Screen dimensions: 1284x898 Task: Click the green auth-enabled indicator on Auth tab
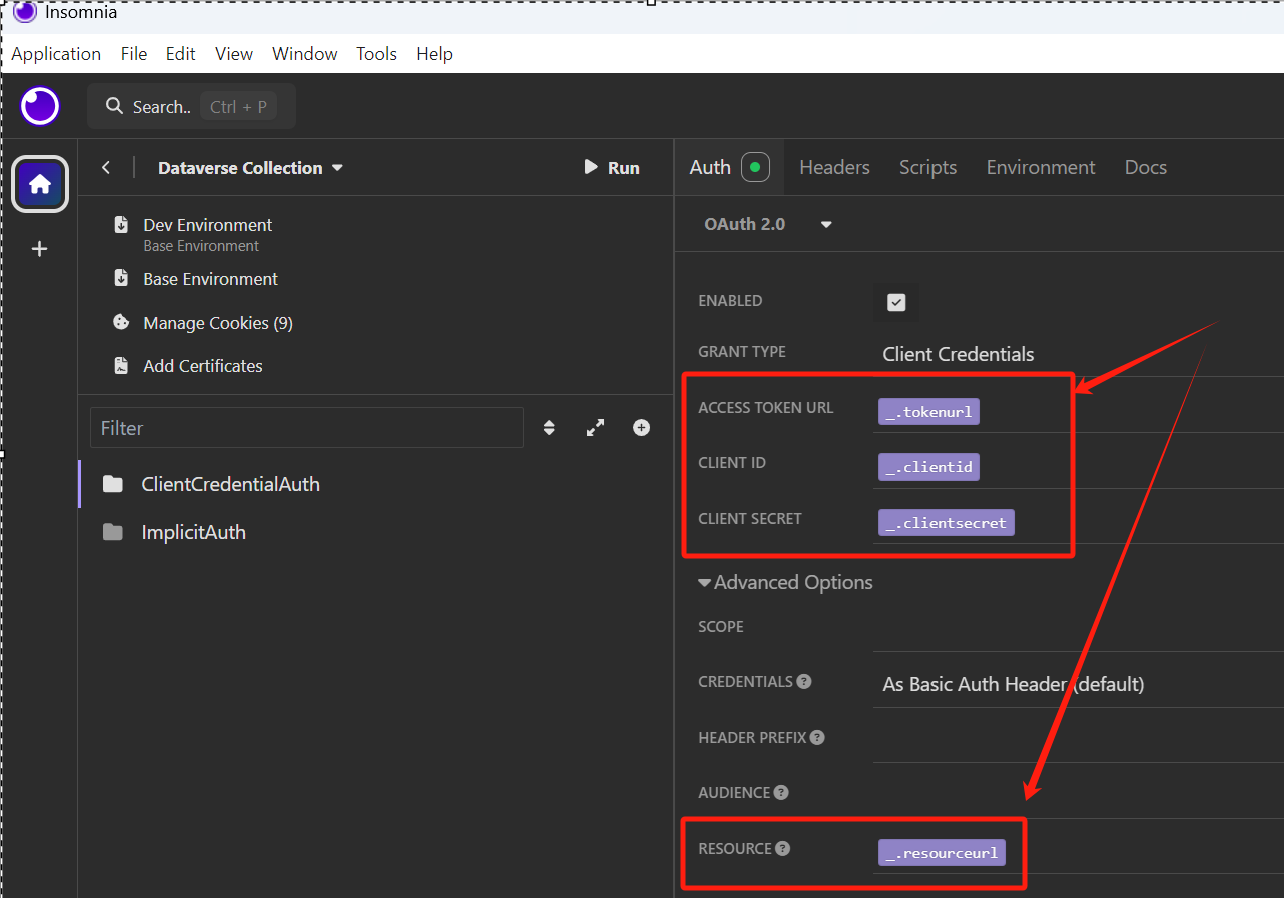pos(756,167)
